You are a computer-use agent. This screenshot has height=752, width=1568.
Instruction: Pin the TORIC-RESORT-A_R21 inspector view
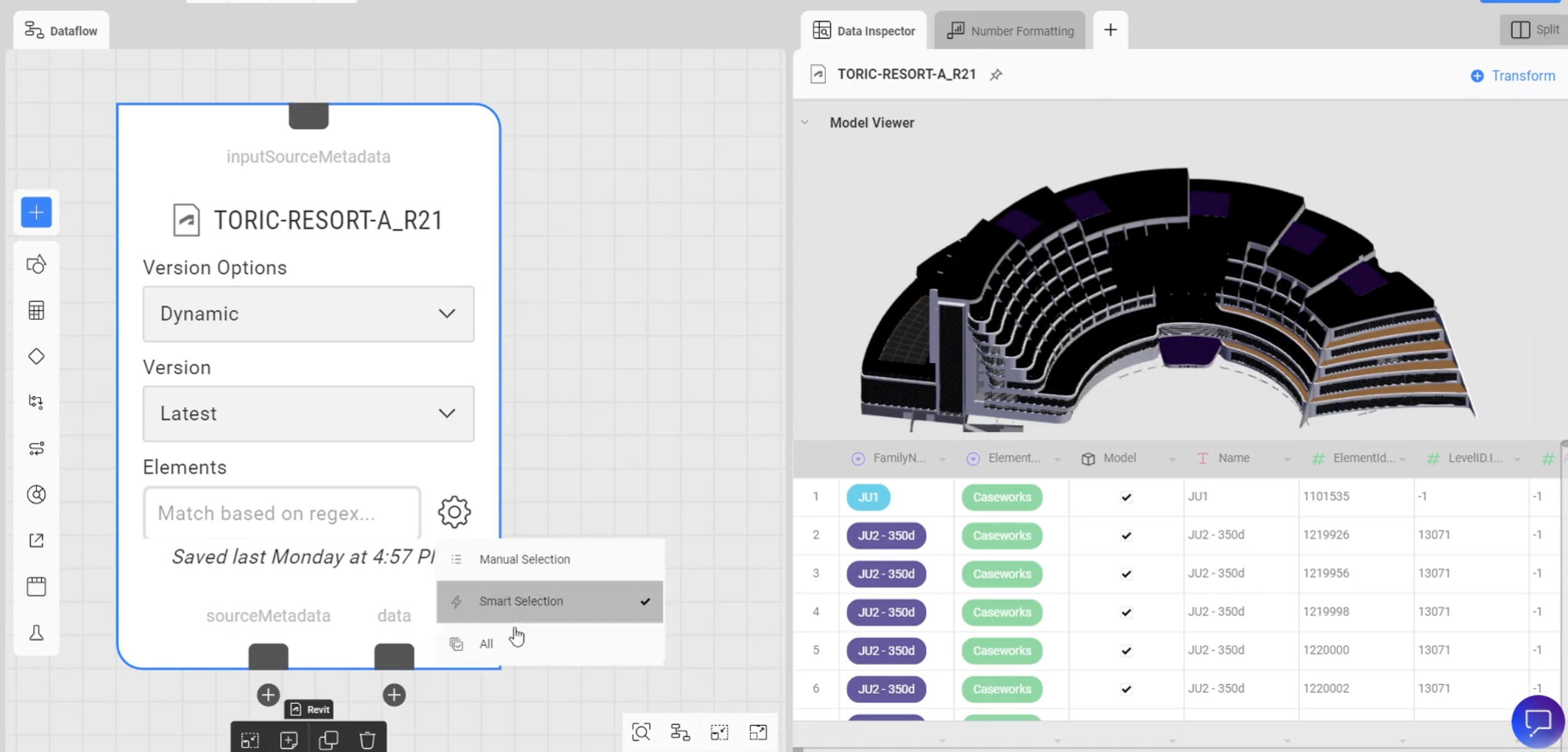[996, 75]
